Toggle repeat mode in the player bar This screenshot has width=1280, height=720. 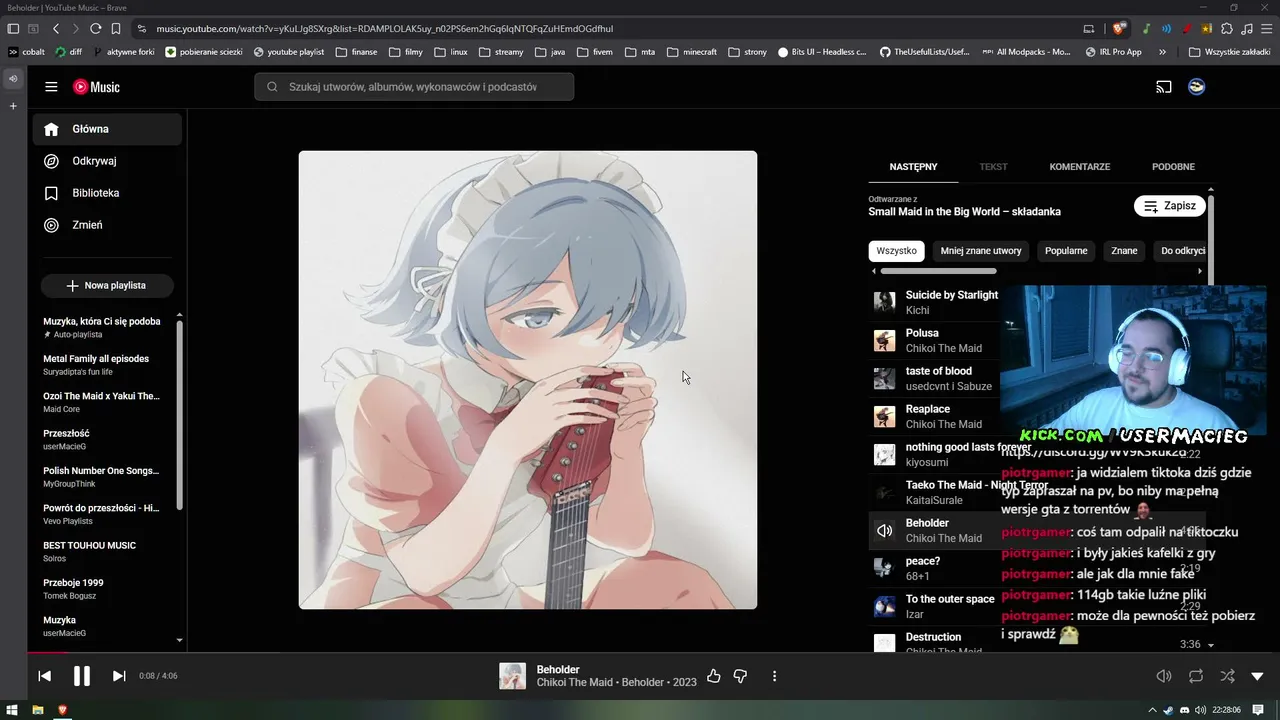point(1196,676)
